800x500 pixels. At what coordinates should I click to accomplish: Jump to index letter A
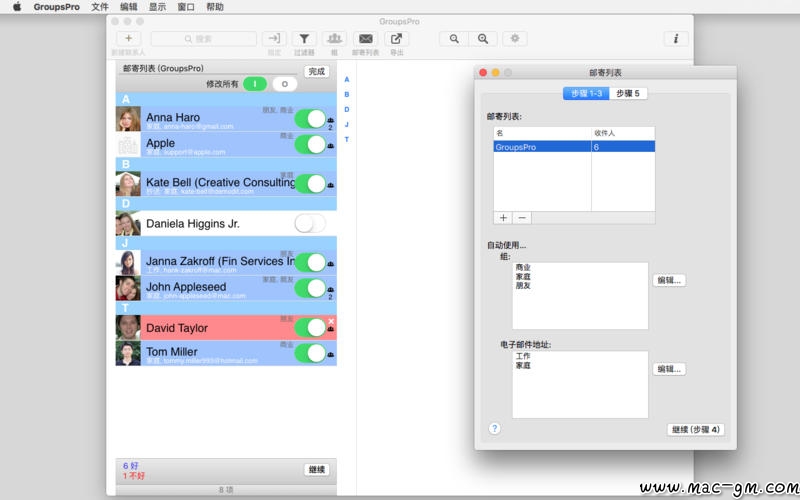pyautogui.click(x=346, y=80)
